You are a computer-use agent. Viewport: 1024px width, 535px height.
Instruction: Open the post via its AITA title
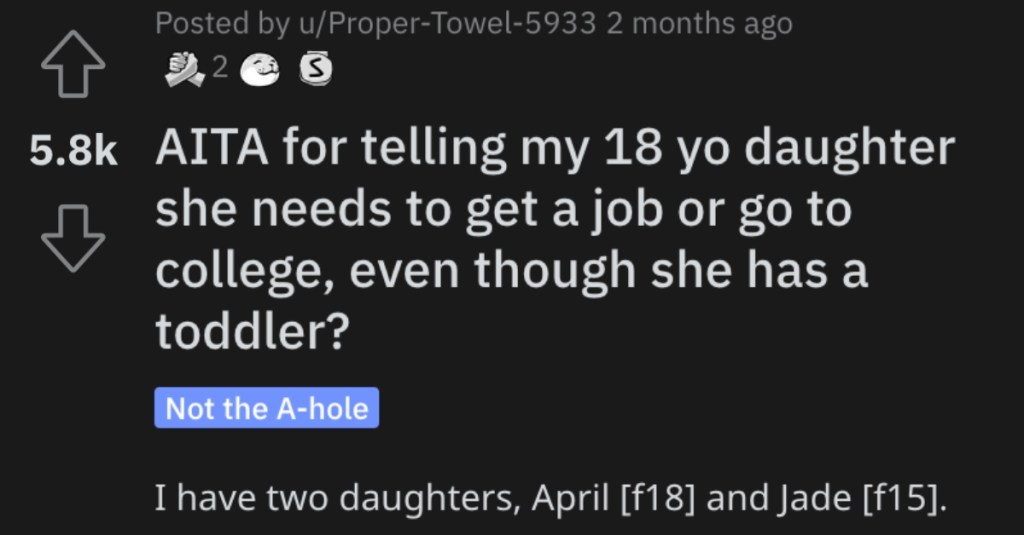(x=555, y=239)
